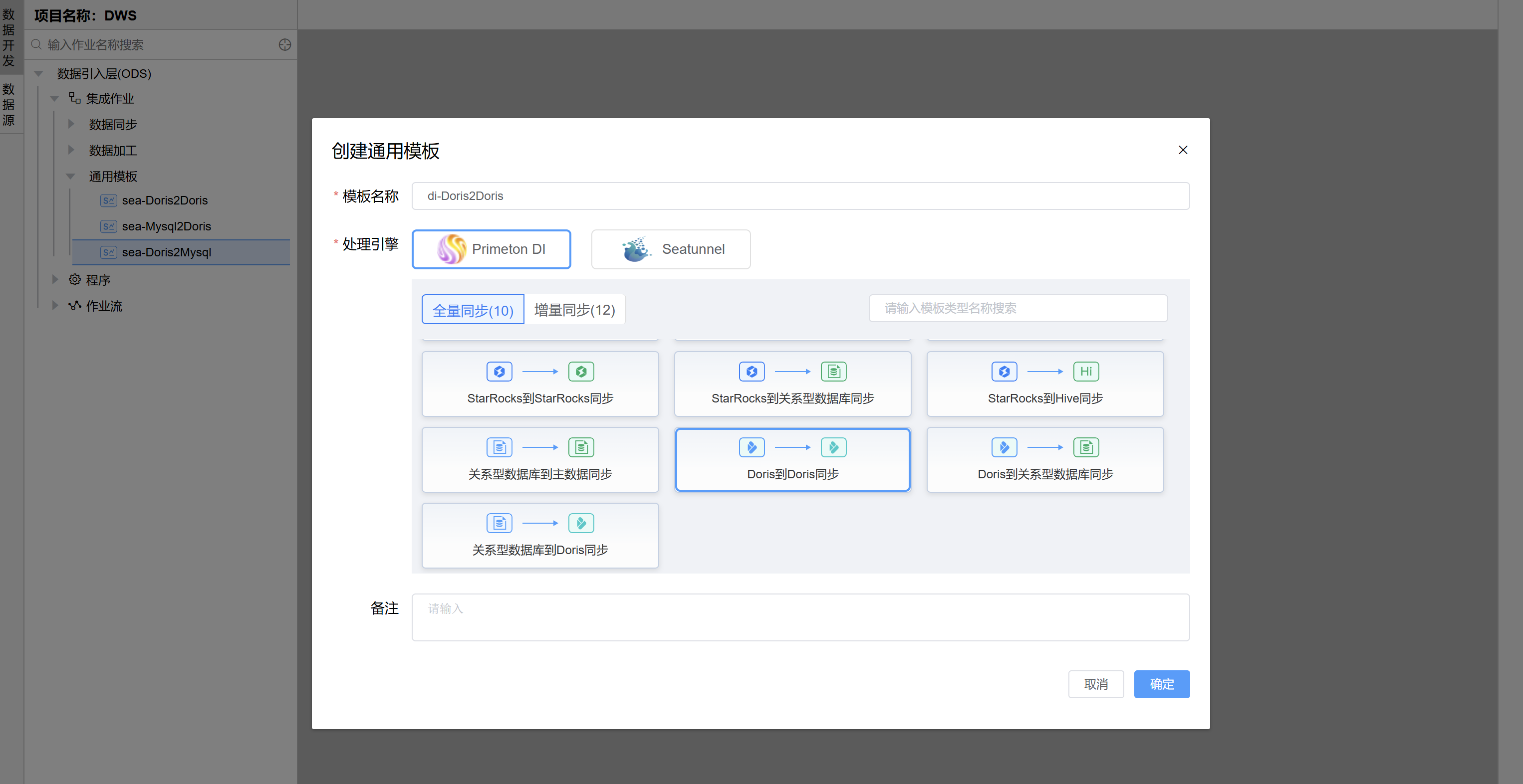Pick the Doris到关系型数据库同步 template card
The width and height of the screenshot is (1523, 784).
(x=1045, y=460)
